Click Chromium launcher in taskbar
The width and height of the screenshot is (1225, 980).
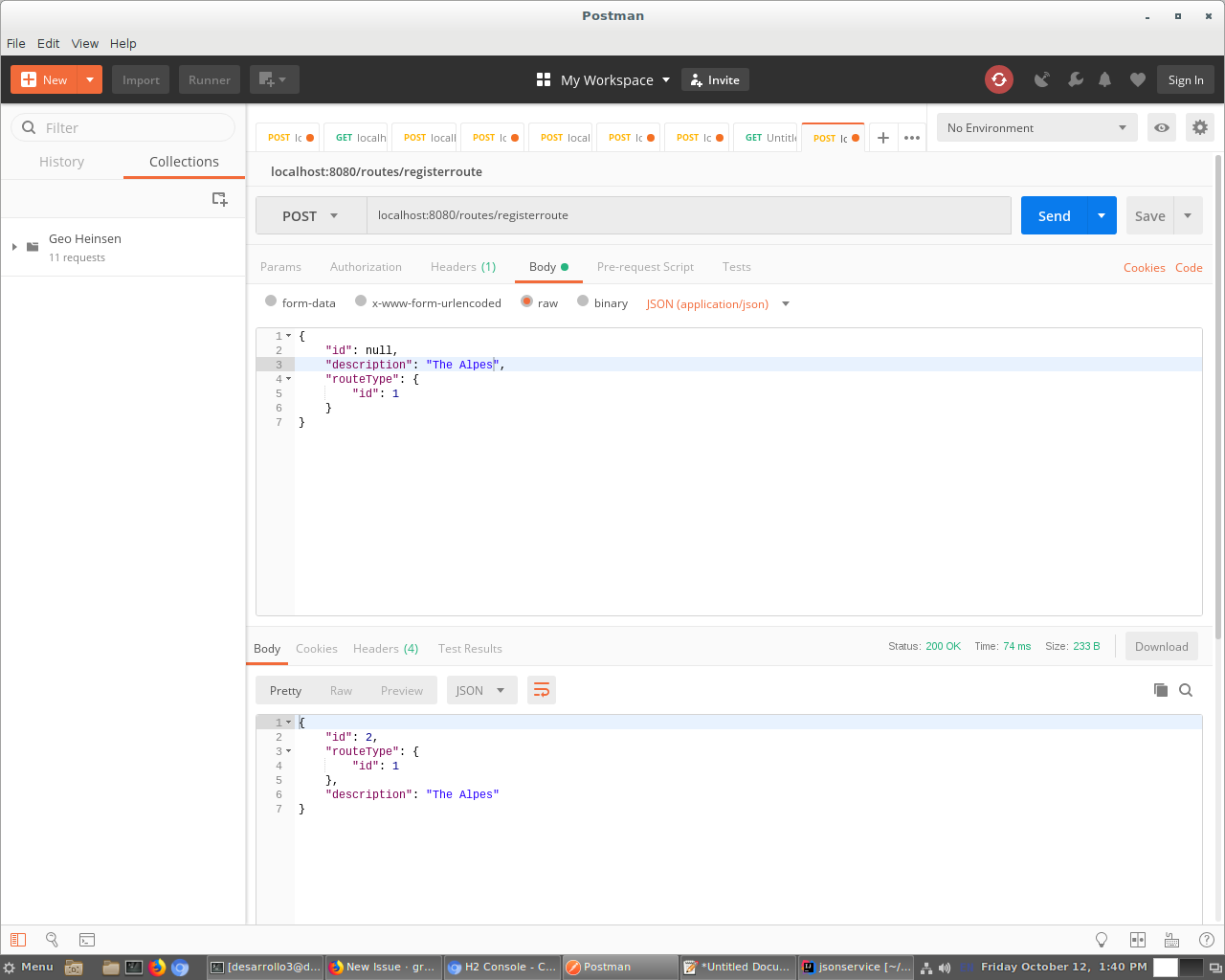tap(180, 967)
